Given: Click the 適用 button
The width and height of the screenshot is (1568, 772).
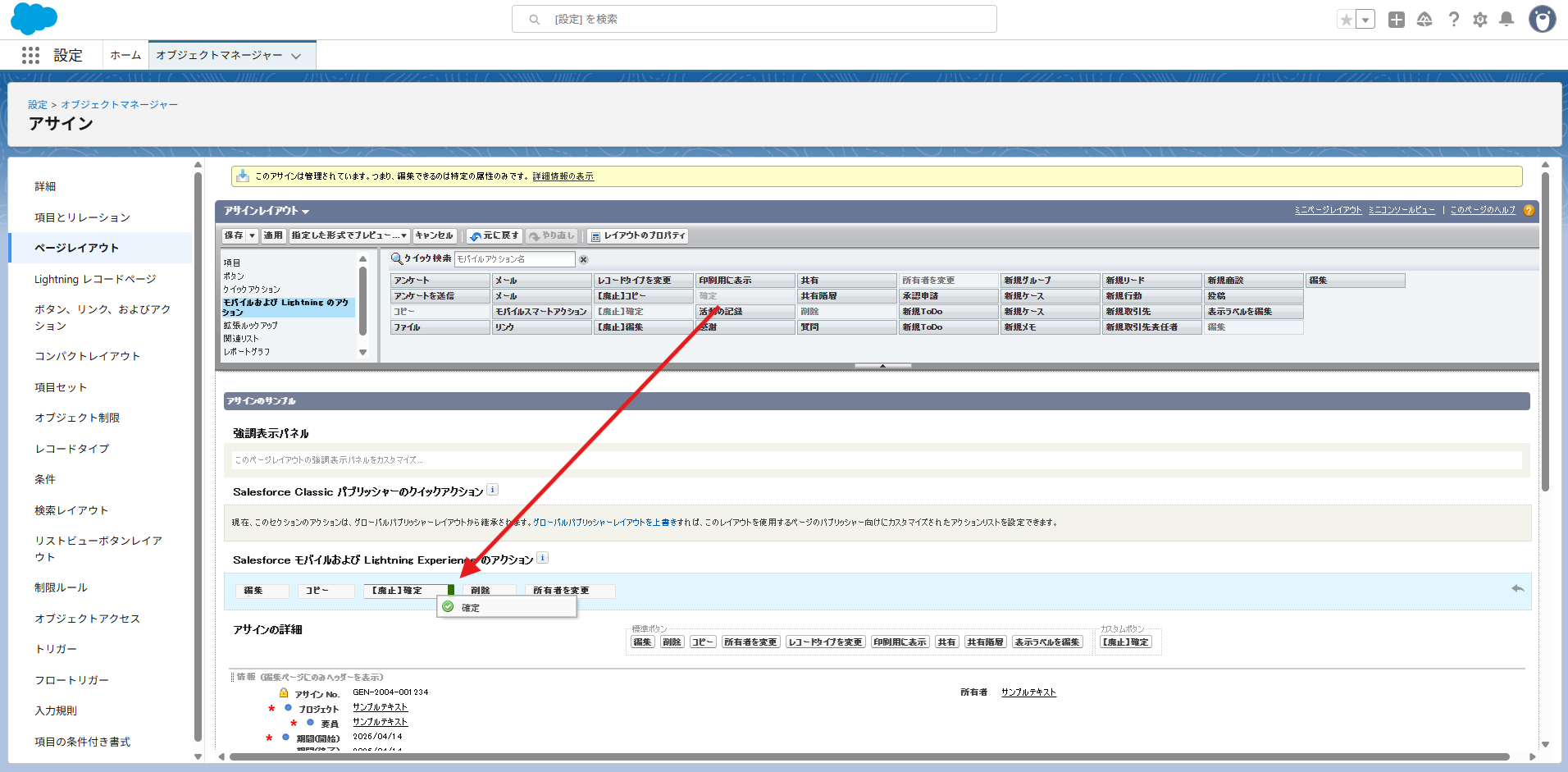Looking at the screenshot, I should (x=273, y=235).
